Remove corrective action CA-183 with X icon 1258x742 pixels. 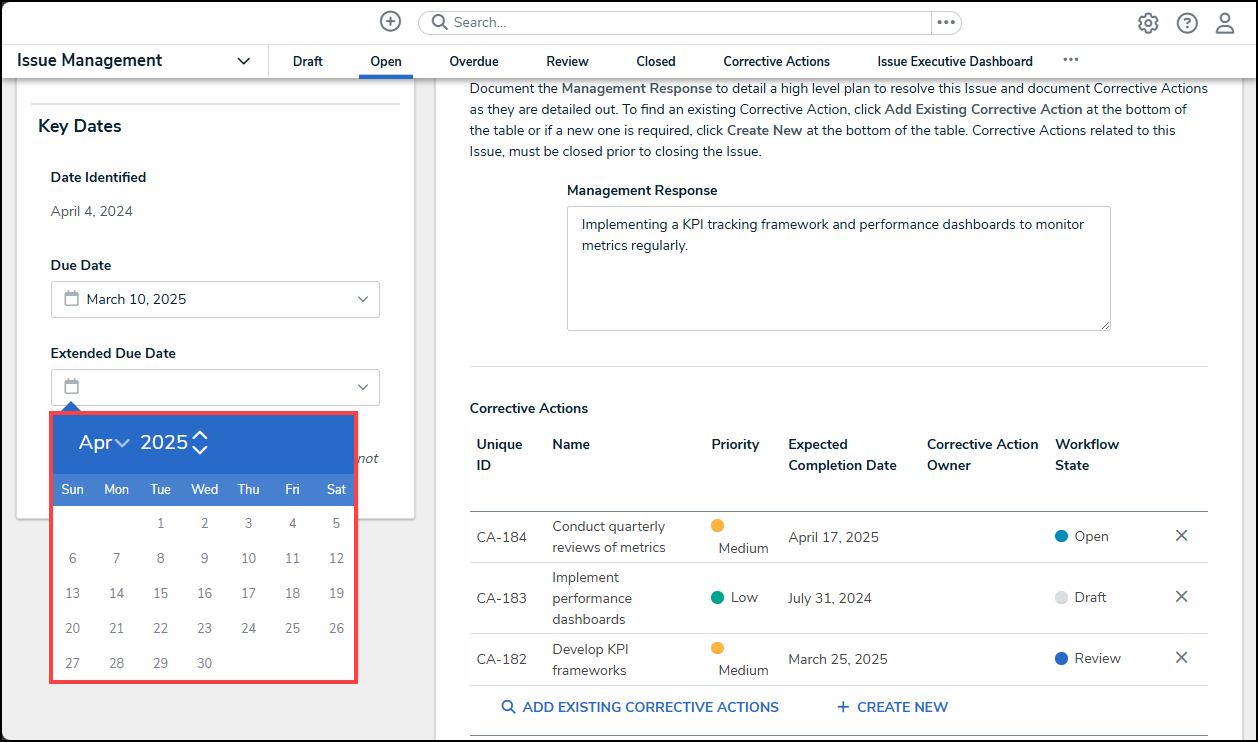(x=1181, y=597)
